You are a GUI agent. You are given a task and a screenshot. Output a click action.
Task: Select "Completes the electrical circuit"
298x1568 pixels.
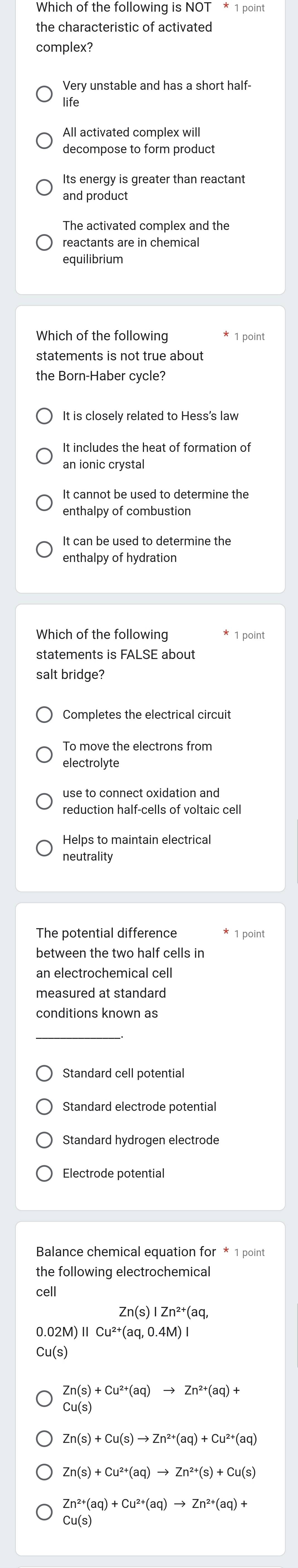pyautogui.click(x=44, y=714)
